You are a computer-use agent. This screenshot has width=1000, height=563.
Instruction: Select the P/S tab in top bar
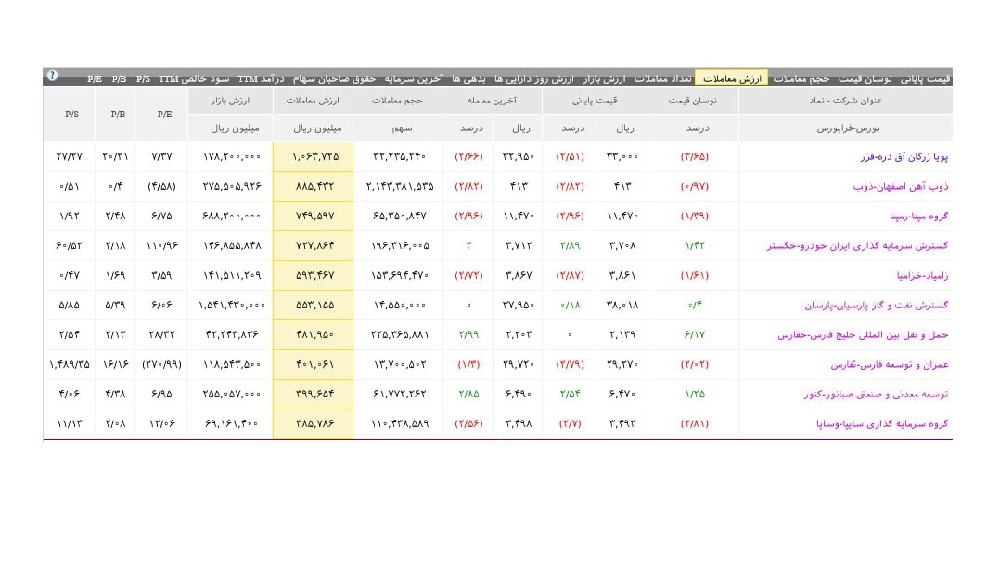tap(143, 78)
